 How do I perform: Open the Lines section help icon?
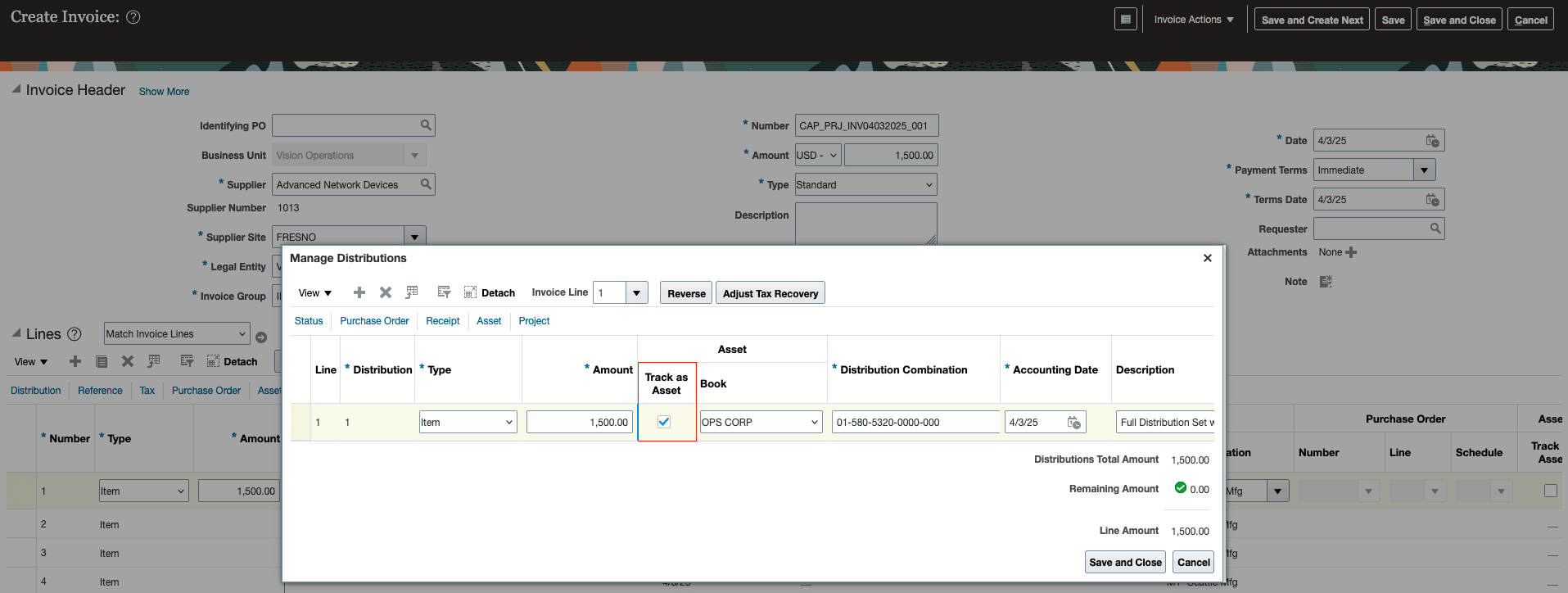coord(75,334)
